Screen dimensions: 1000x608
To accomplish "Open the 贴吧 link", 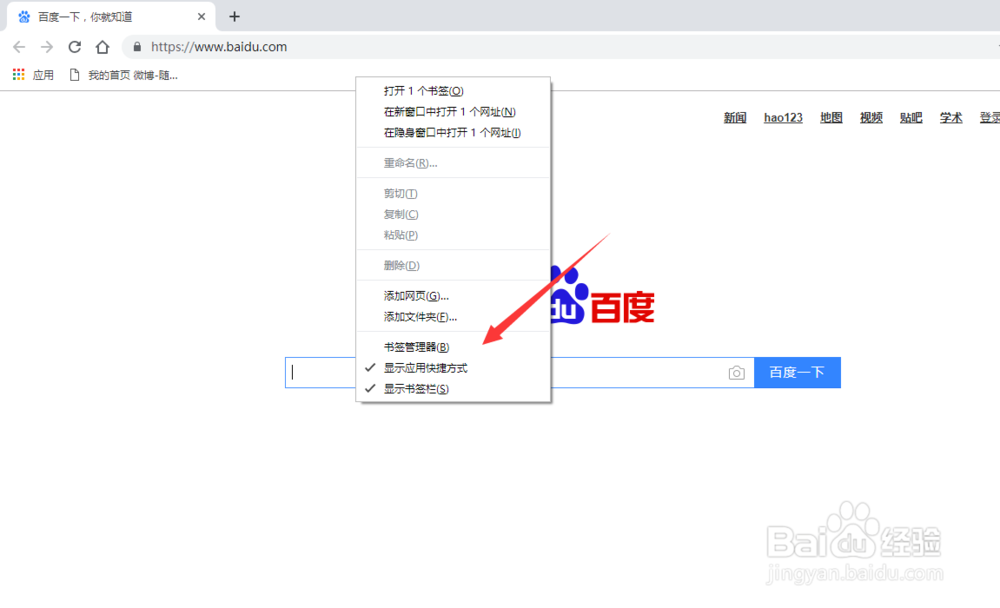I will (911, 117).
